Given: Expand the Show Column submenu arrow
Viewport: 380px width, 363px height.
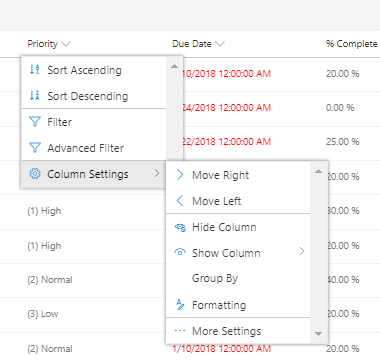Looking at the screenshot, I should tap(302, 251).
